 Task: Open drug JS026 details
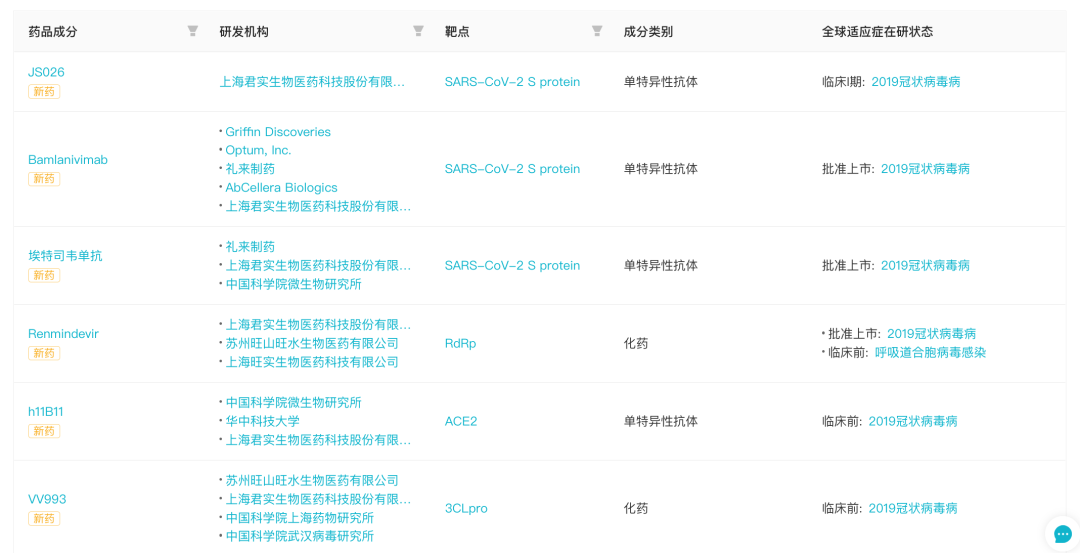tap(46, 72)
